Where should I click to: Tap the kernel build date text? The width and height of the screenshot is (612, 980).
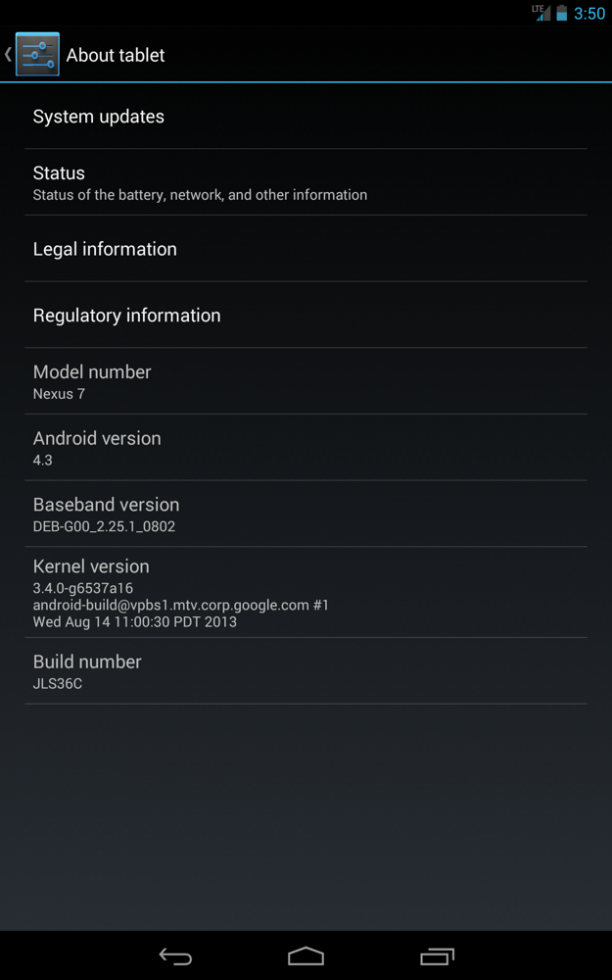click(135, 622)
